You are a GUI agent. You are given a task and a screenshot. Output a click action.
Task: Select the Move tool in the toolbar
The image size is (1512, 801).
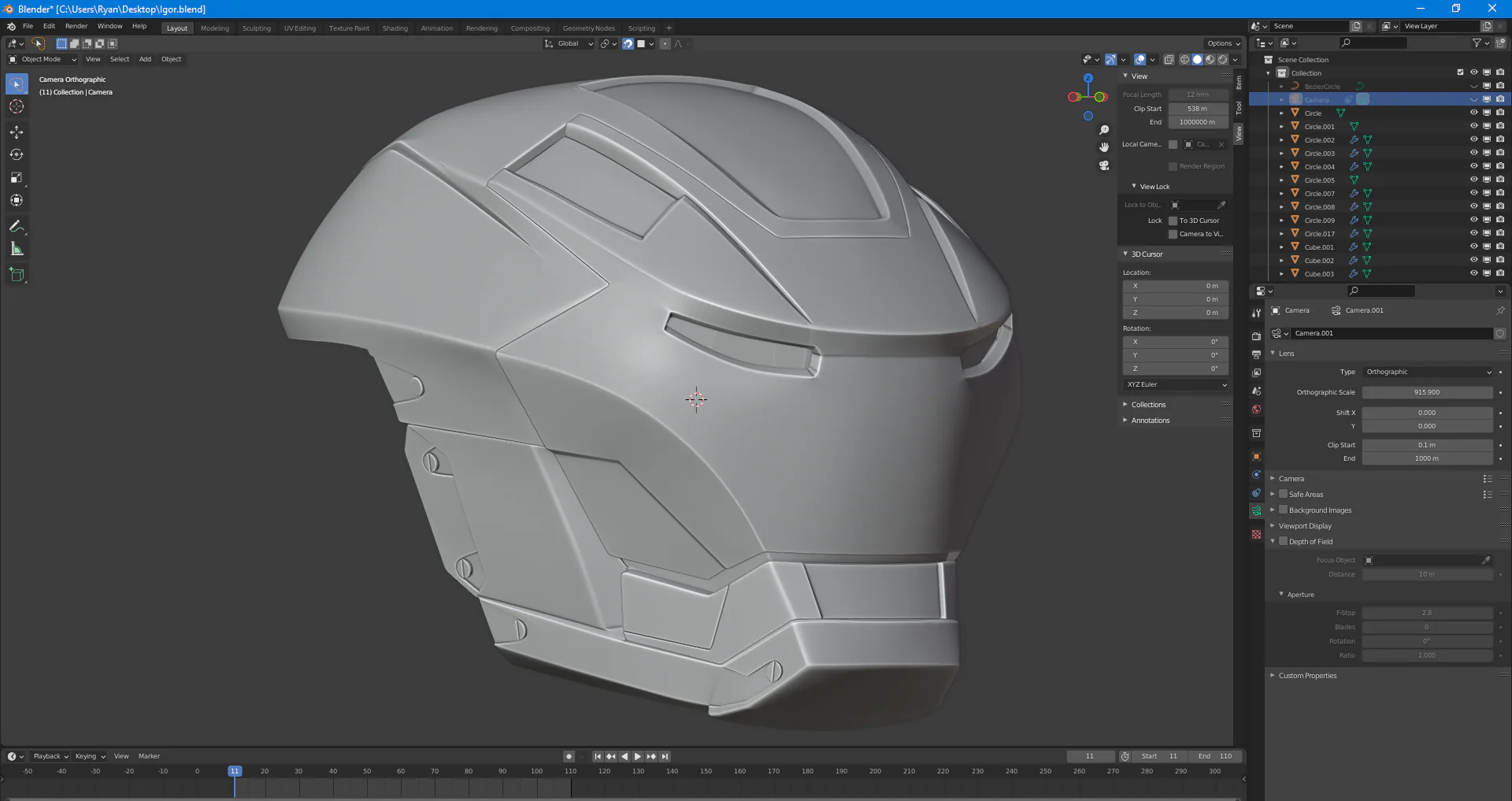[x=17, y=132]
